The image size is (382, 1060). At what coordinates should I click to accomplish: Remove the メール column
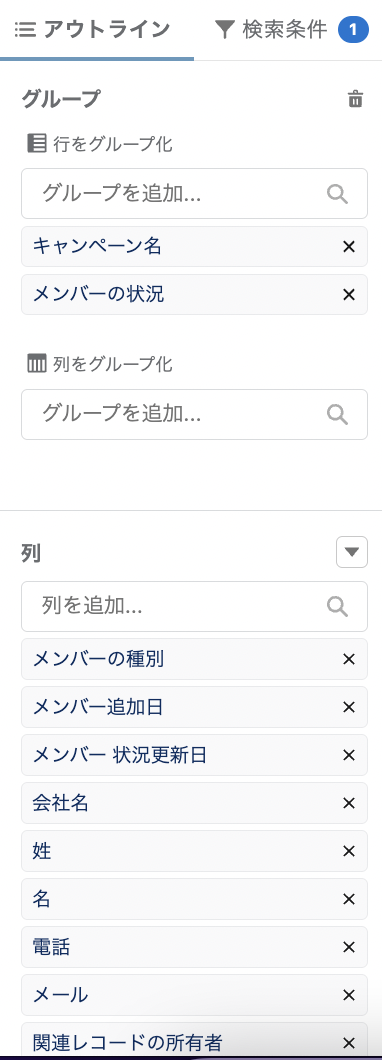click(x=349, y=995)
